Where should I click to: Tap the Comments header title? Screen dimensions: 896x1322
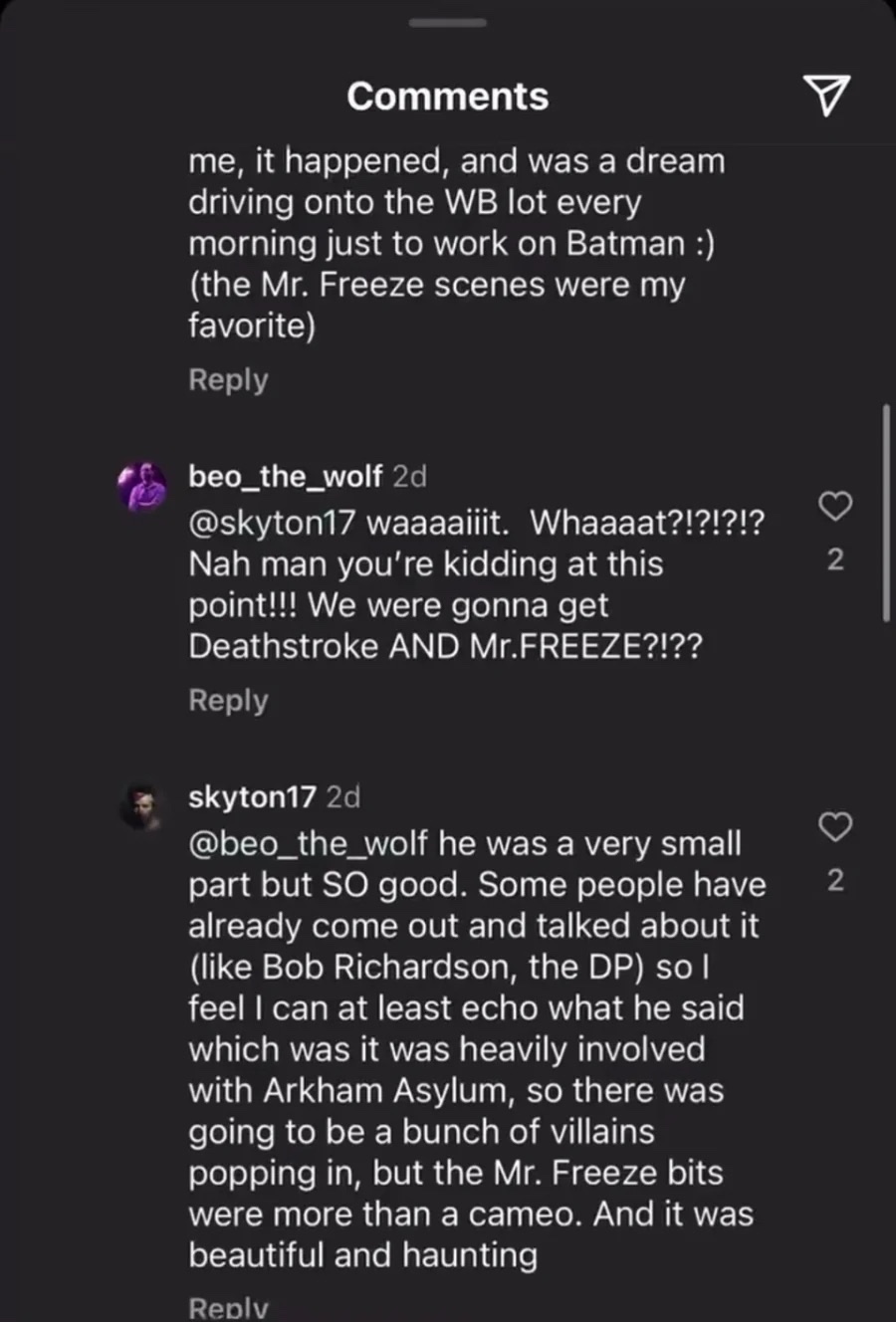click(x=448, y=97)
